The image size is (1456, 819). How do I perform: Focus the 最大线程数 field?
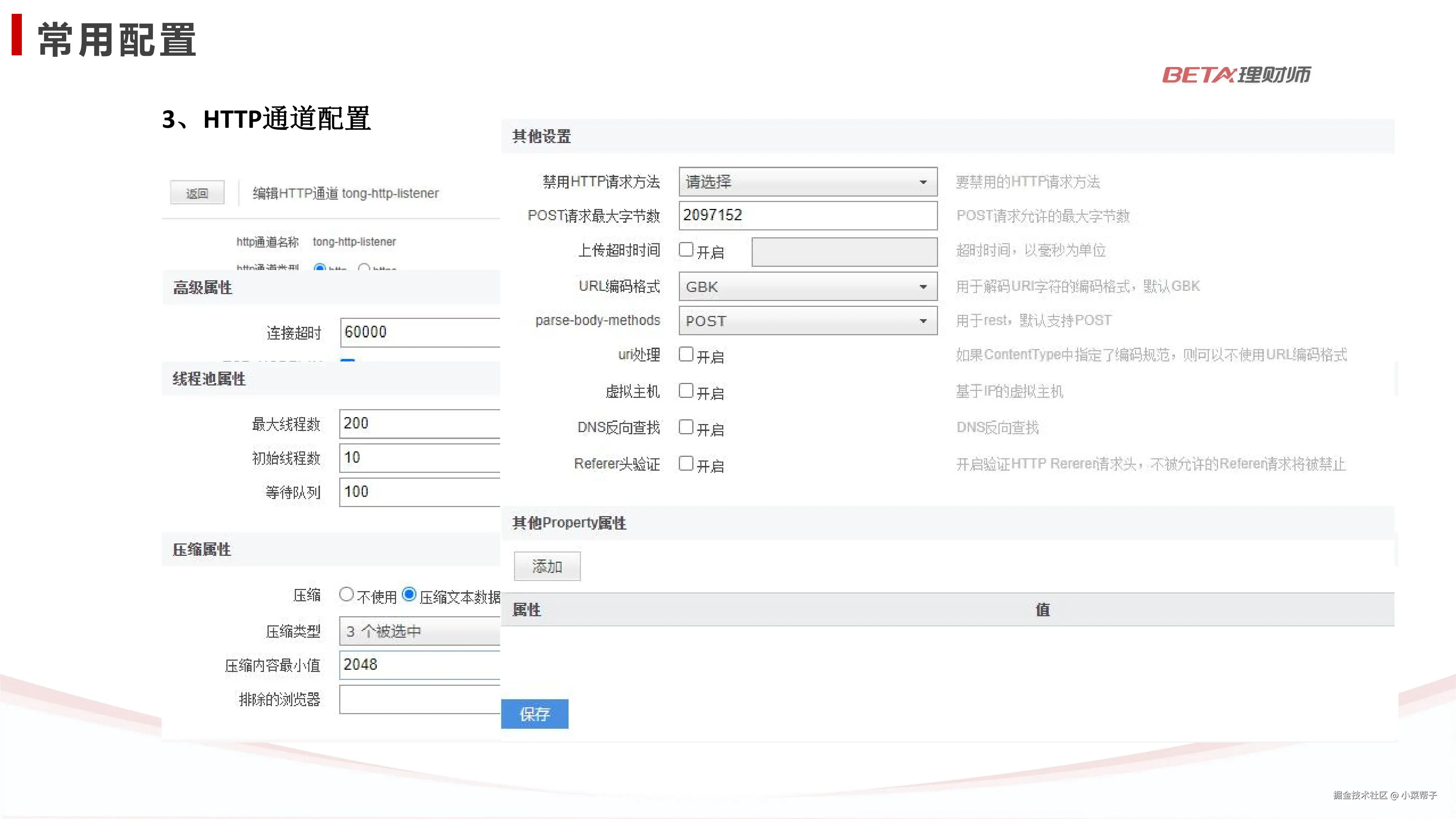[x=419, y=423]
